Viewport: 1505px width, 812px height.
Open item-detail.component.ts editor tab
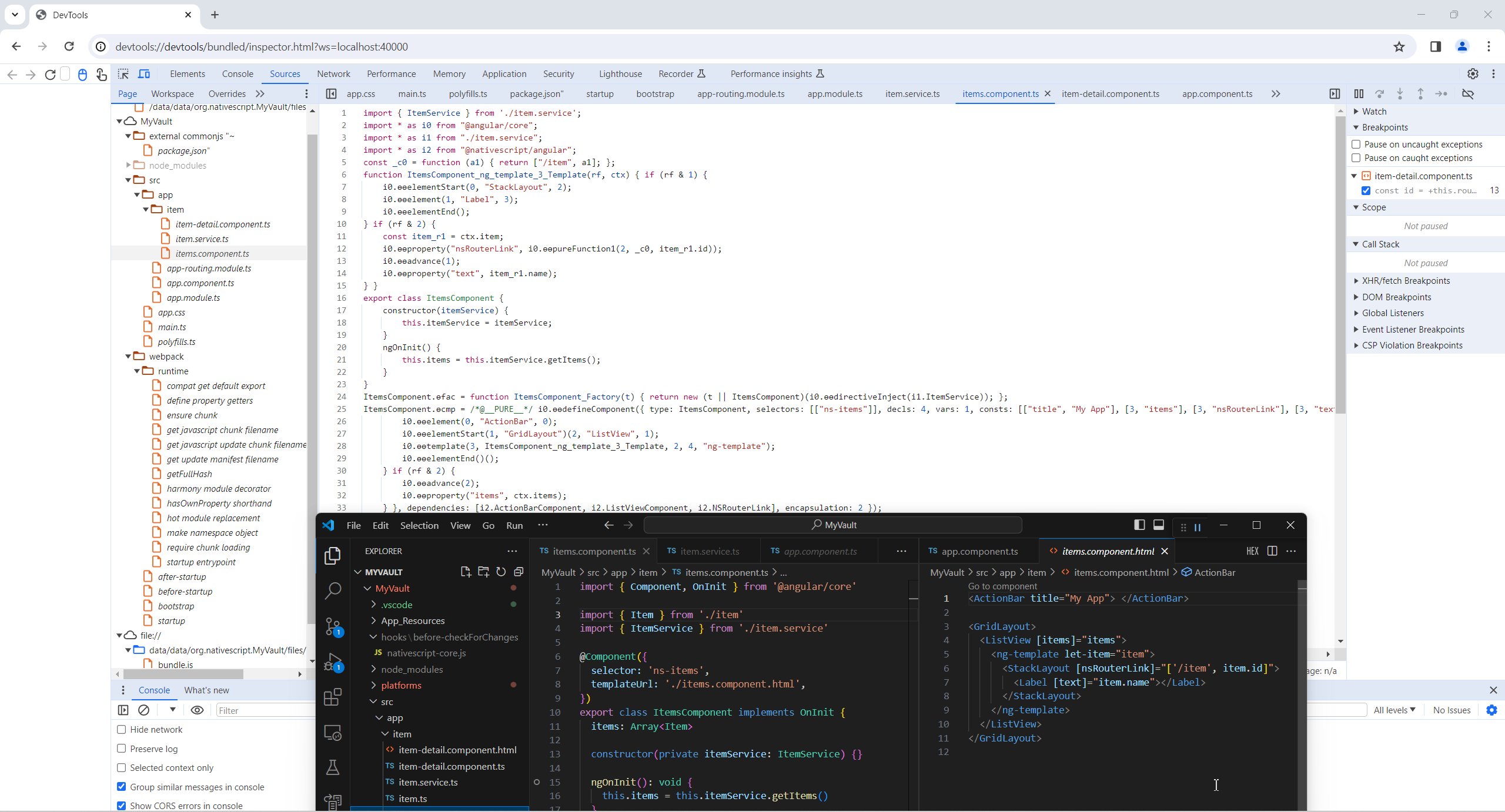point(1110,94)
